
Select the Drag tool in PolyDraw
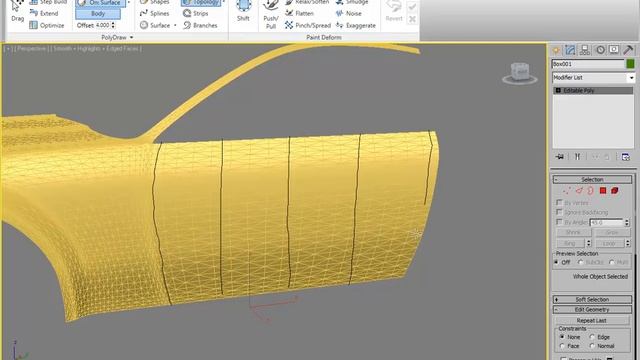pos(17,11)
